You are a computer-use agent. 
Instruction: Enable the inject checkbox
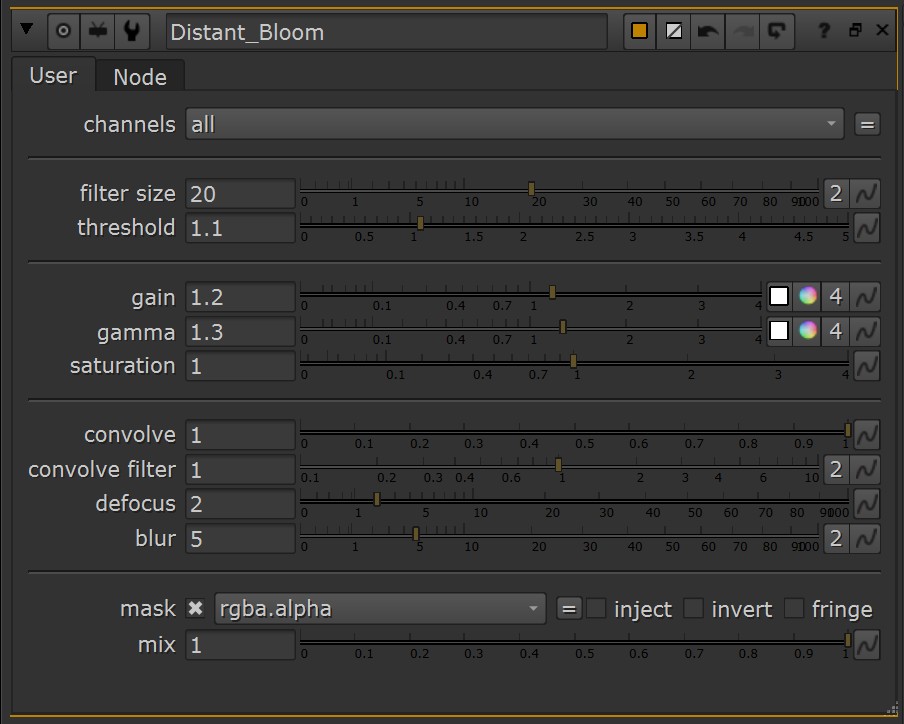(x=596, y=608)
